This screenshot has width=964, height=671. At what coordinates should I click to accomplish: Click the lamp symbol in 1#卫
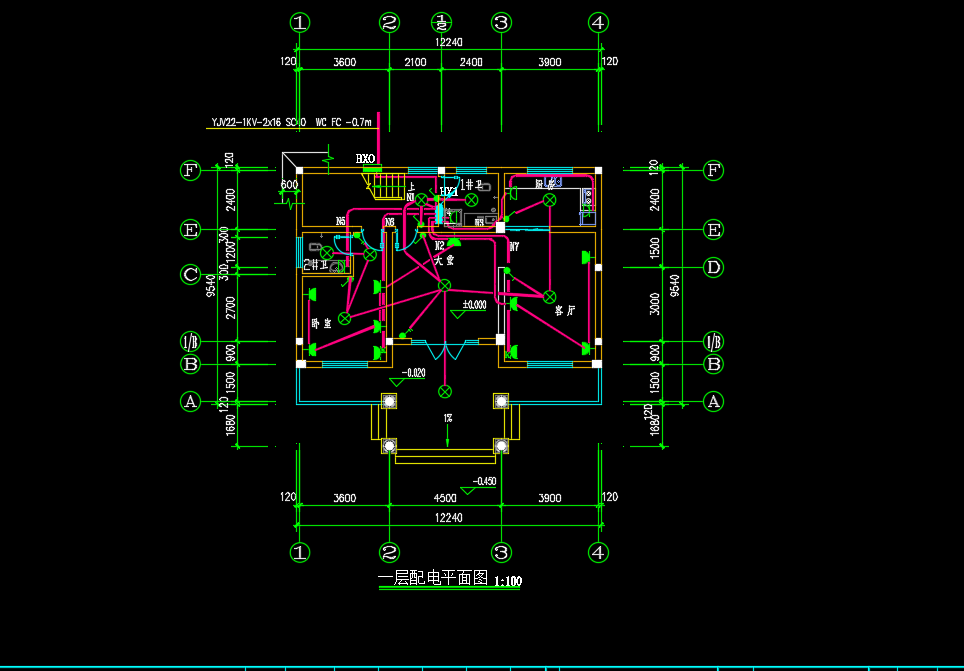471,199
